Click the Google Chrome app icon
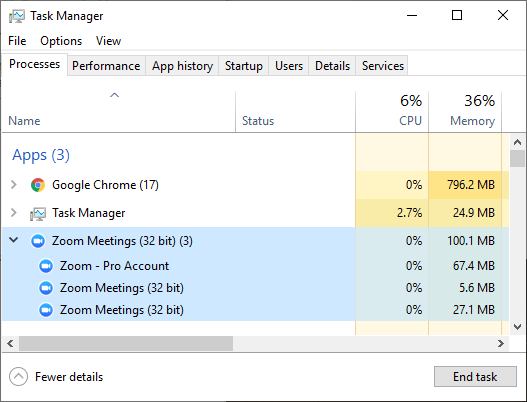 38,185
